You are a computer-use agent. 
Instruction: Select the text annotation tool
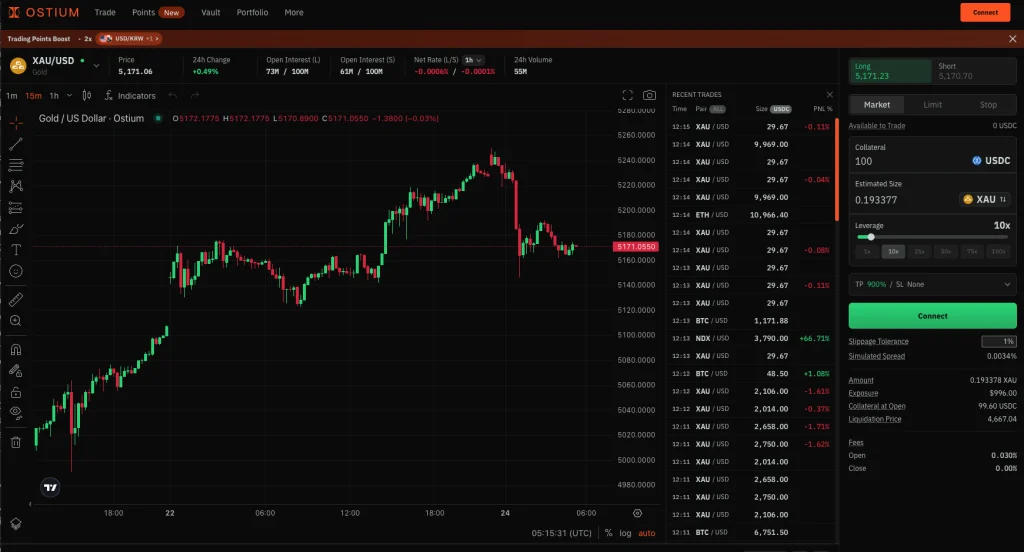16,250
